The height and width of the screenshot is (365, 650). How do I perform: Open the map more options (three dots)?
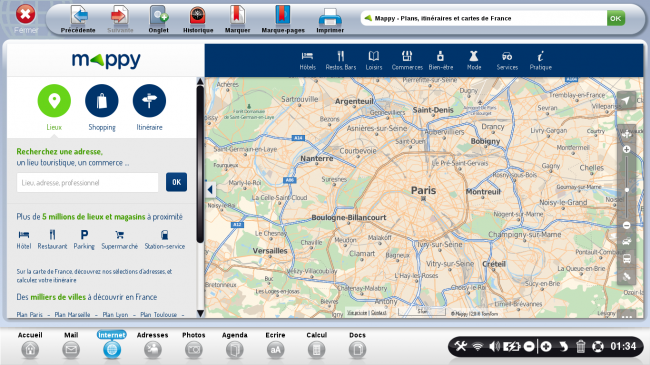(626, 315)
